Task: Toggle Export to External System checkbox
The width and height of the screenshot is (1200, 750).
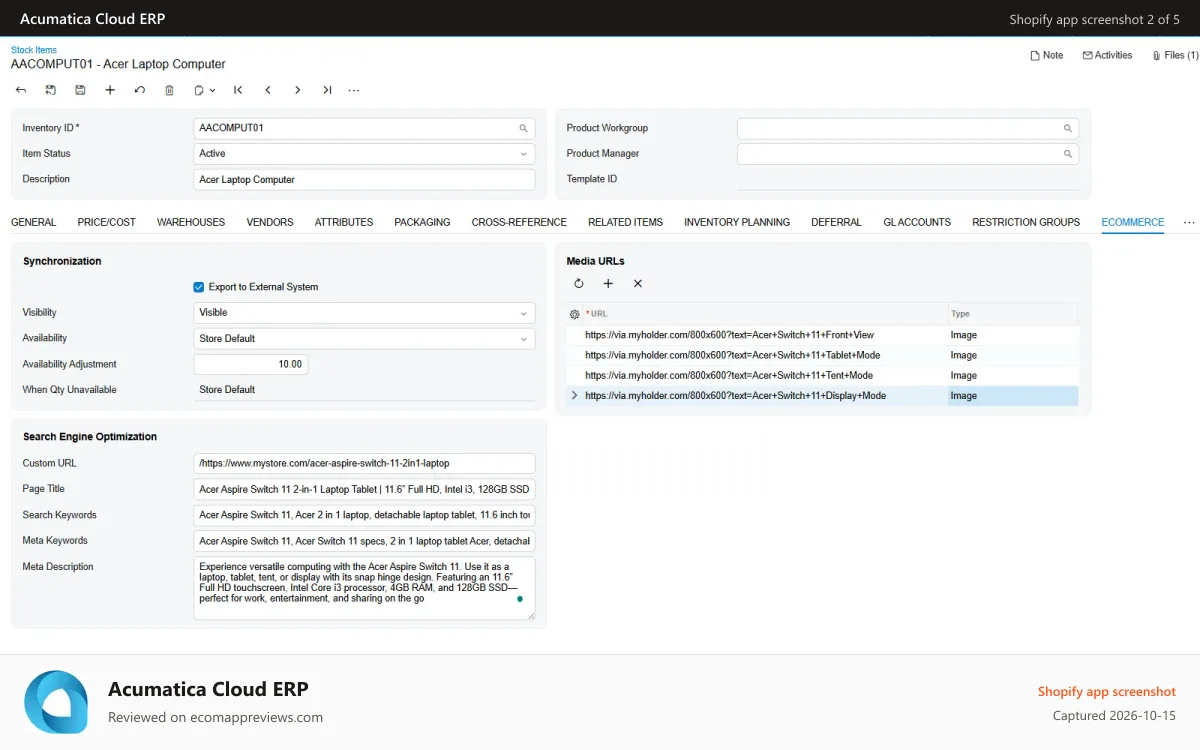Action: click(199, 287)
